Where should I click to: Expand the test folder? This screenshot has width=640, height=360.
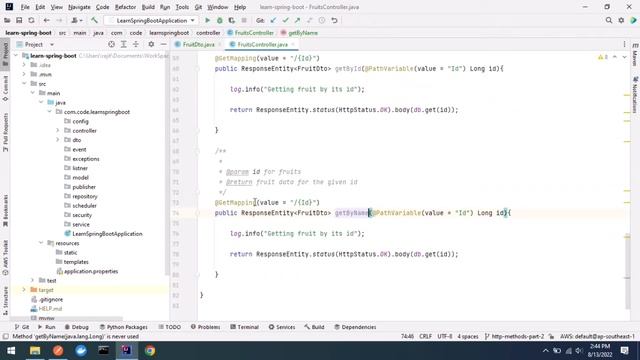tap(33, 280)
